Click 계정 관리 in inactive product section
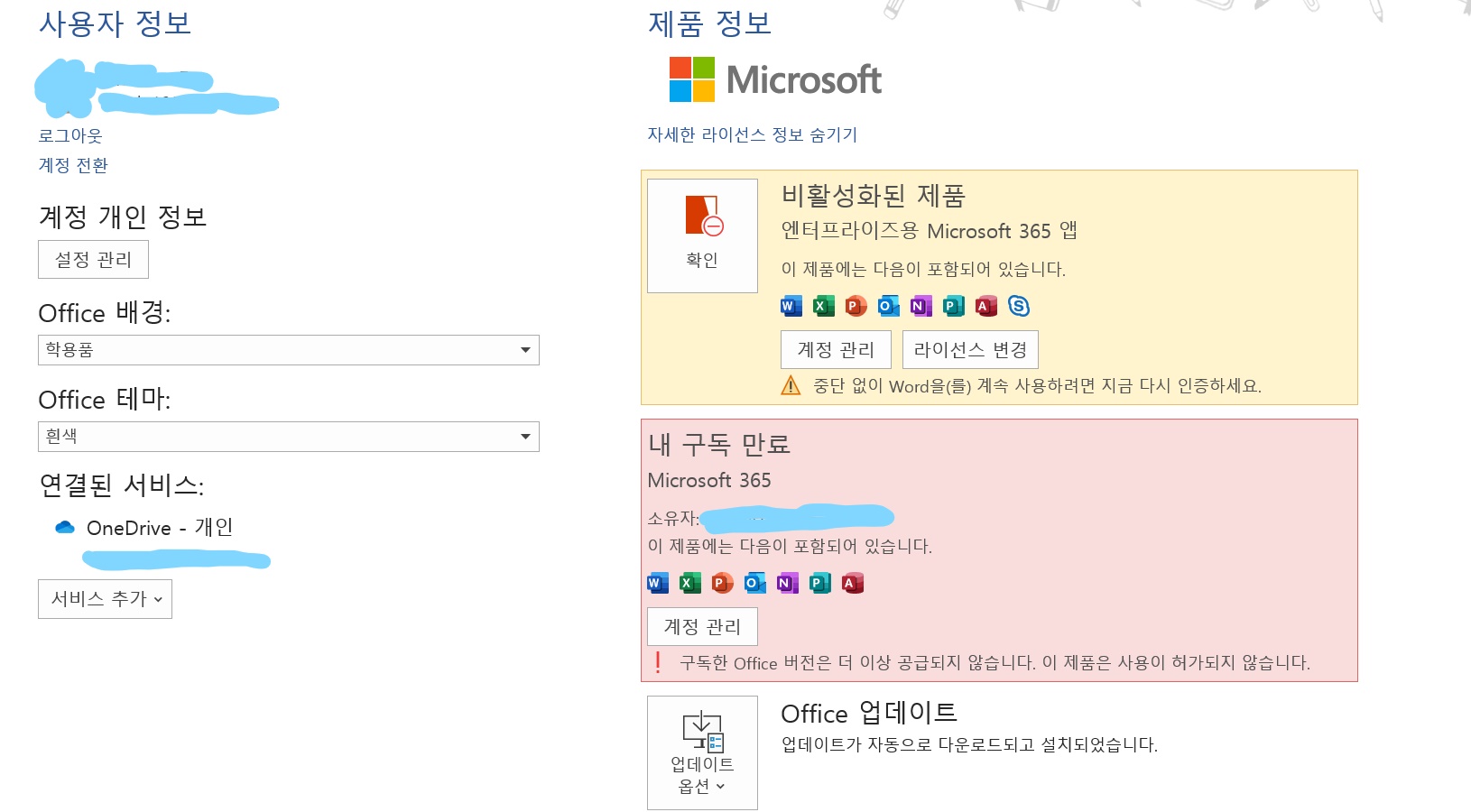The image size is (1471, 812). [836, 350]
